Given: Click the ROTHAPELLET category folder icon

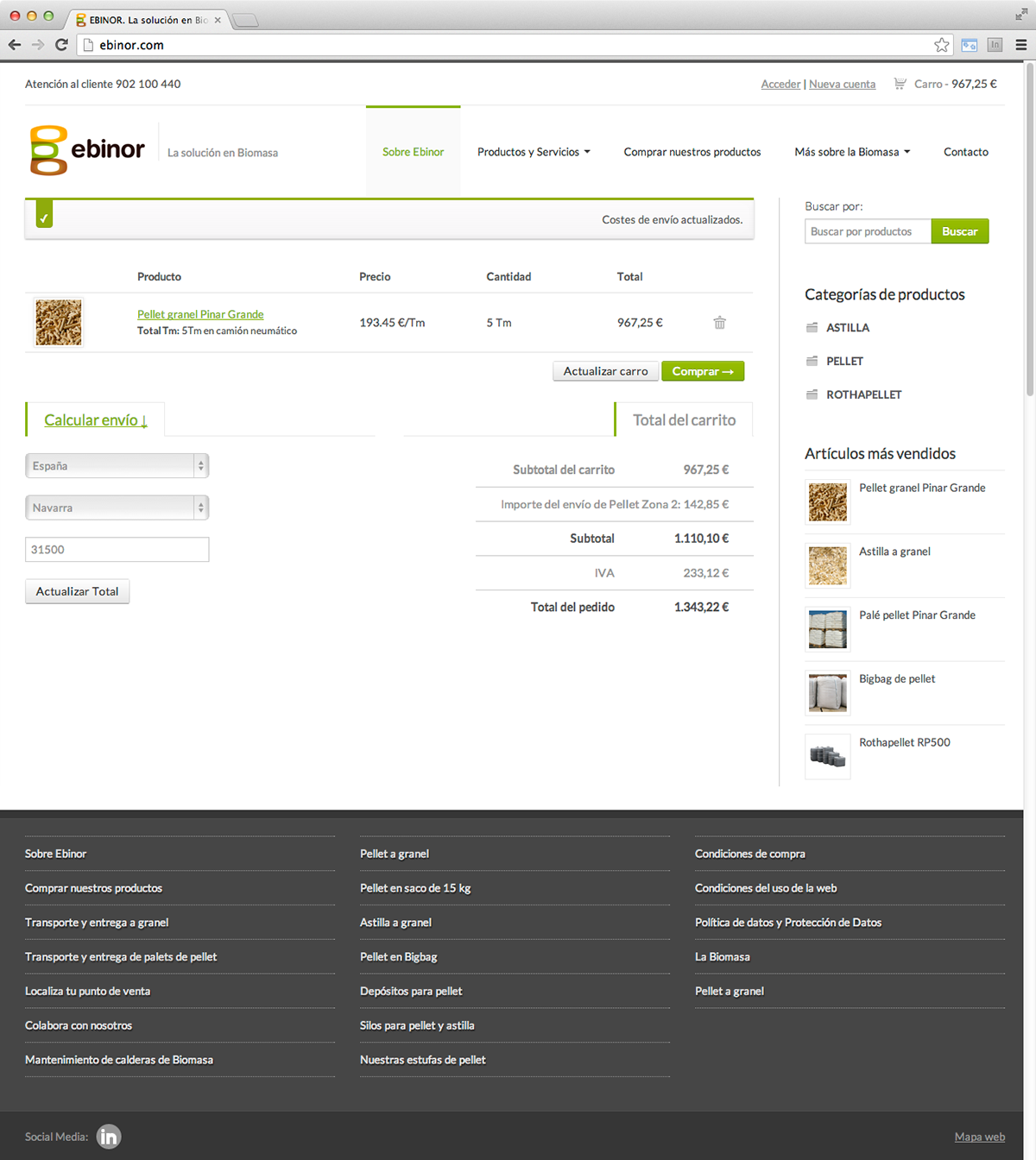Looking at the screenshot, I should (812, 394).
